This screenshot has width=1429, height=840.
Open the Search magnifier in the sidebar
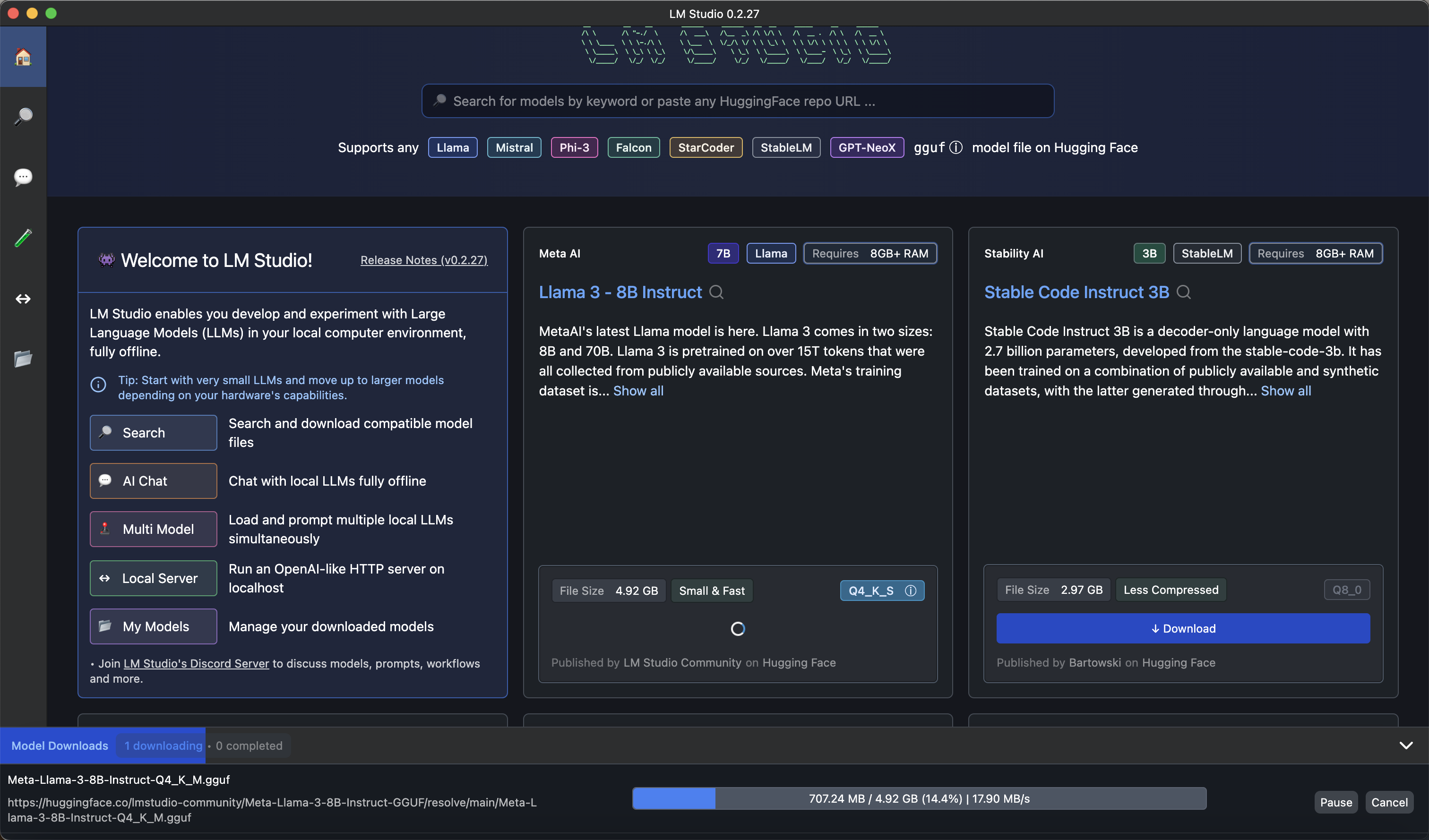click(23, 117)
